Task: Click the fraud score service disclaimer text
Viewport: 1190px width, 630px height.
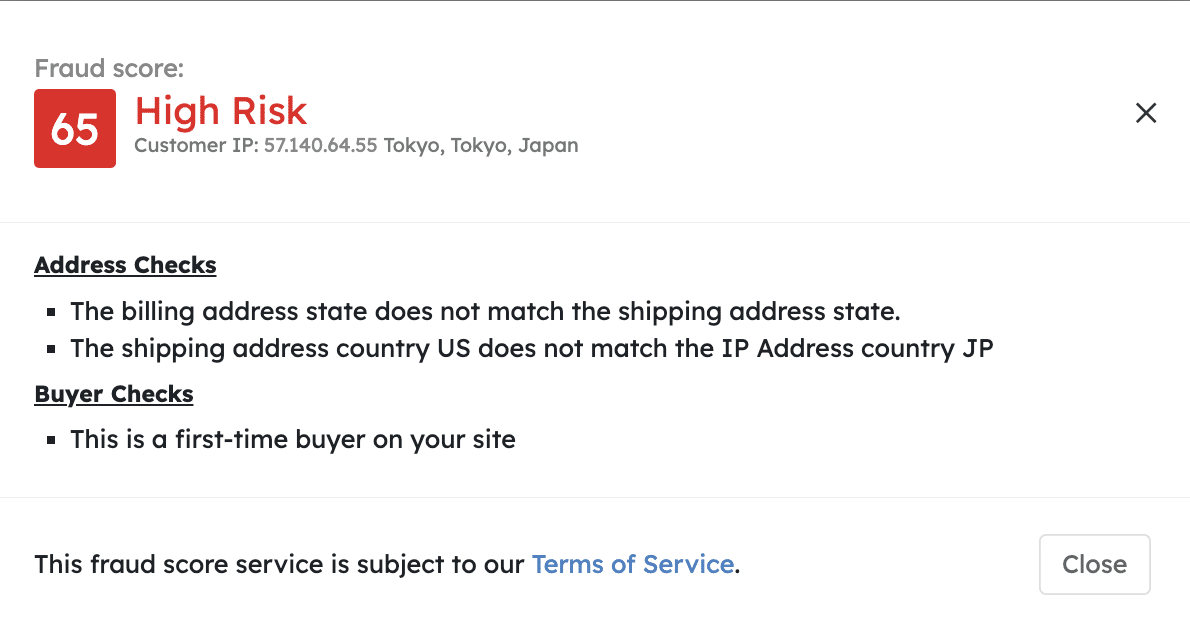Action: (280, 565)
